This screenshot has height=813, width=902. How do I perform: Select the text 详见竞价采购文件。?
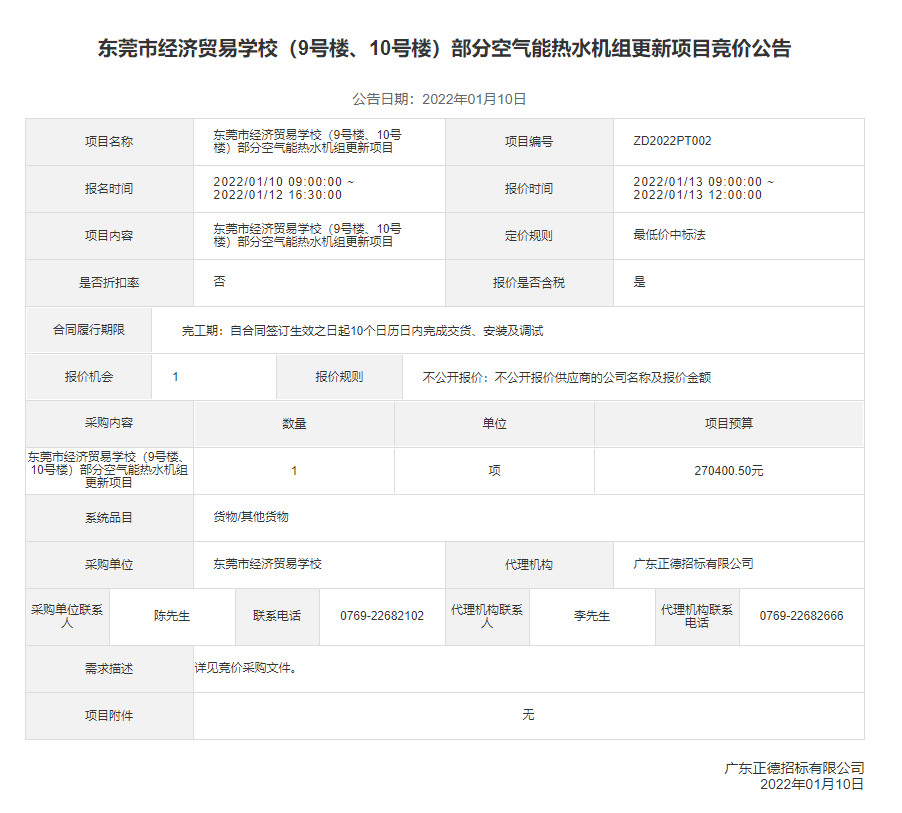coord(246,668)
